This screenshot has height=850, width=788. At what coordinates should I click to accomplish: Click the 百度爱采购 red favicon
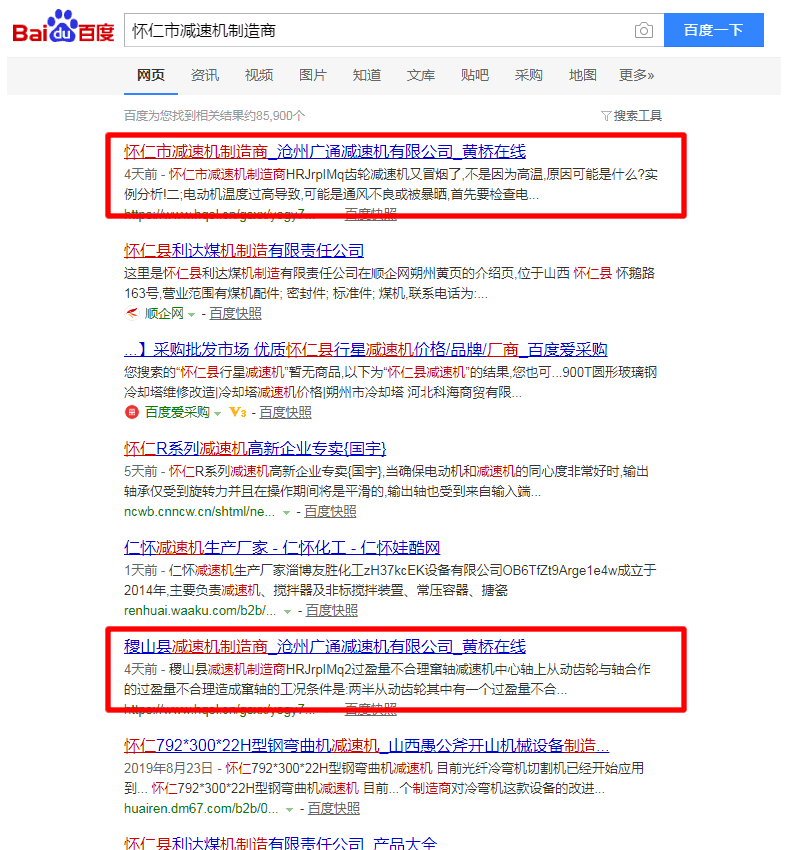click(132, 412)
